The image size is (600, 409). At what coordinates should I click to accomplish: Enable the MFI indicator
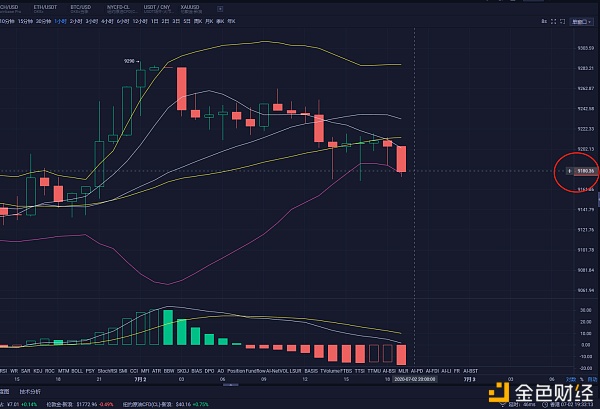[145, 371]
